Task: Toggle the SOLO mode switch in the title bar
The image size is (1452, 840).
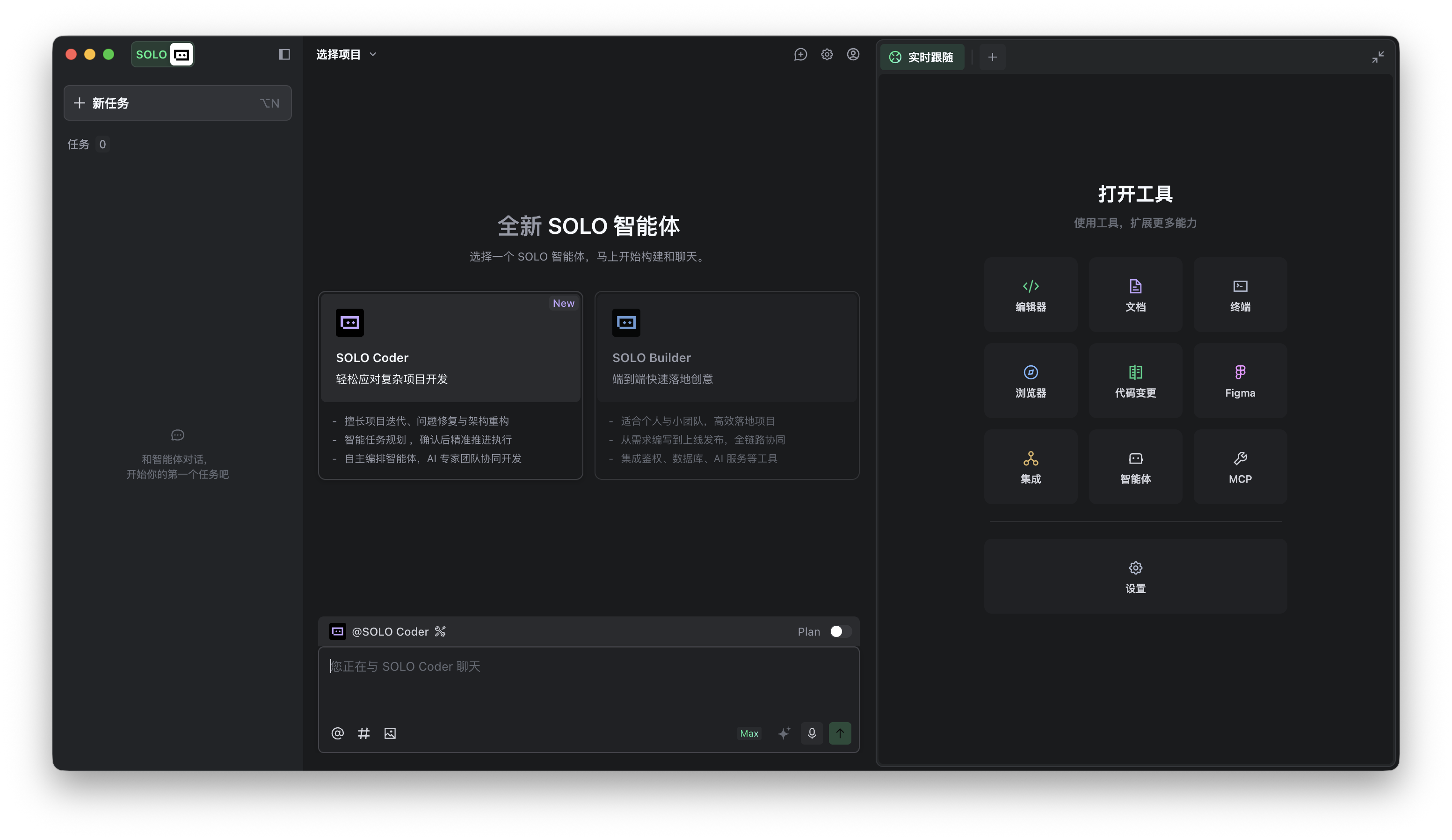Action: [x=162, y=55]
